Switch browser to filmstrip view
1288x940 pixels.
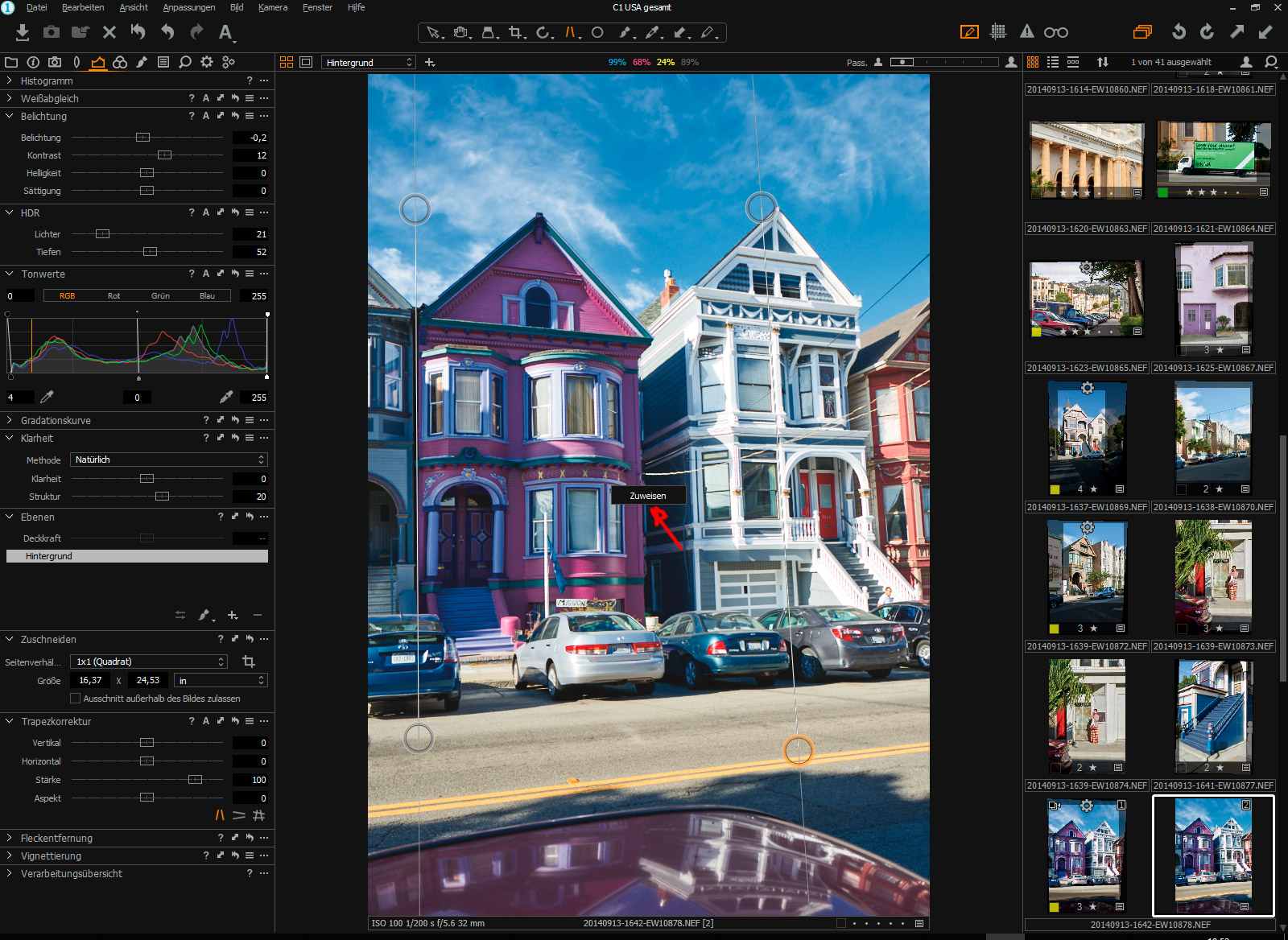tap(1073, 62)
